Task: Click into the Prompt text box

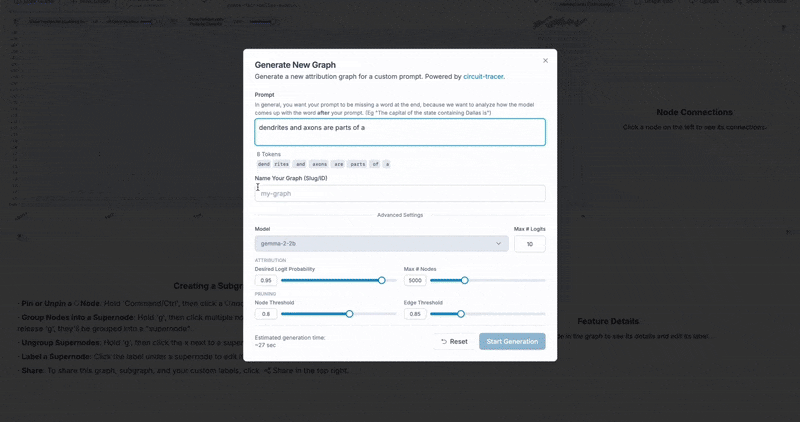Action: click(x=400, y=132)
